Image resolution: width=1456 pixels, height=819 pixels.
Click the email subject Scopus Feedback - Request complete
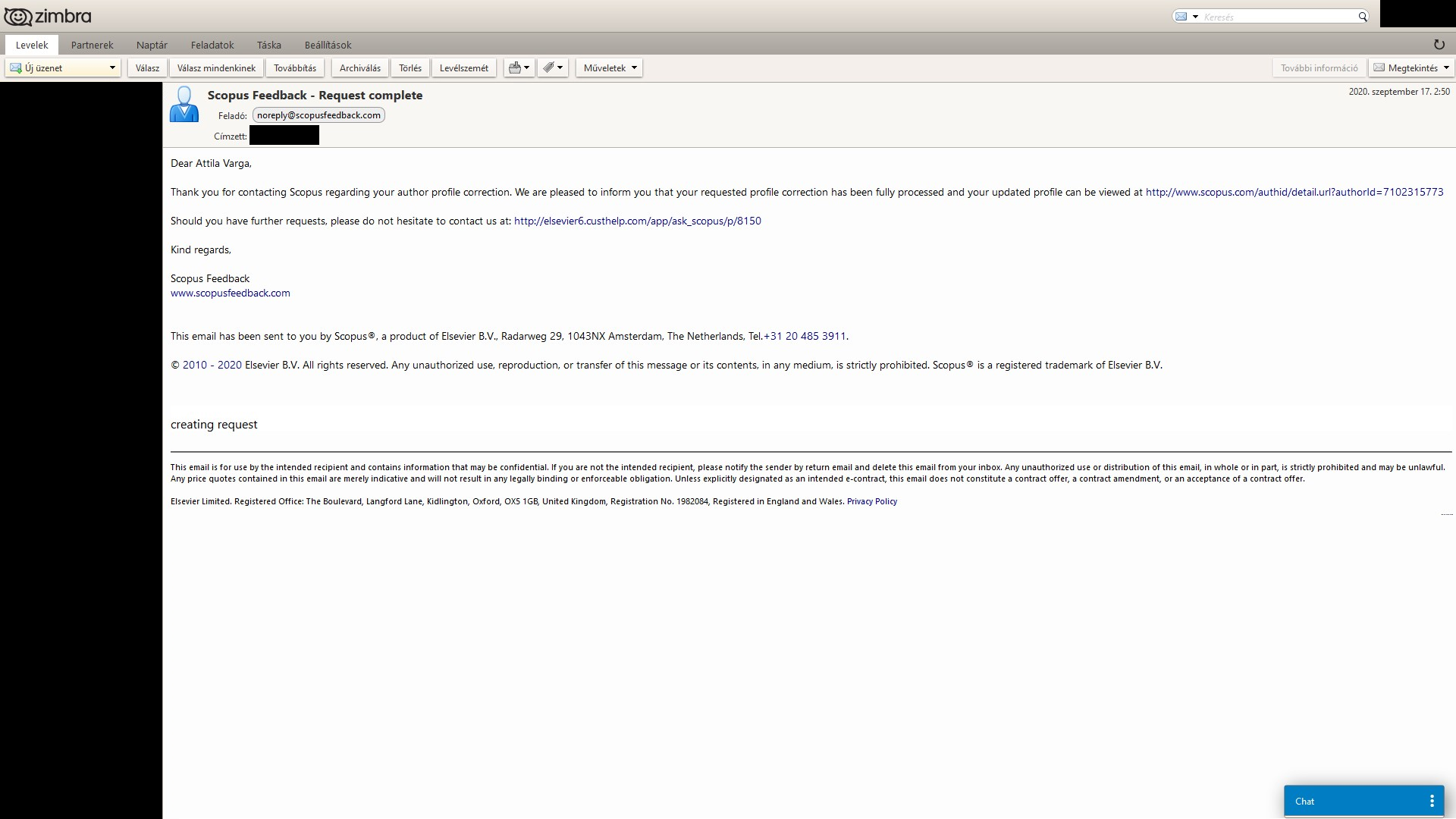315,95
